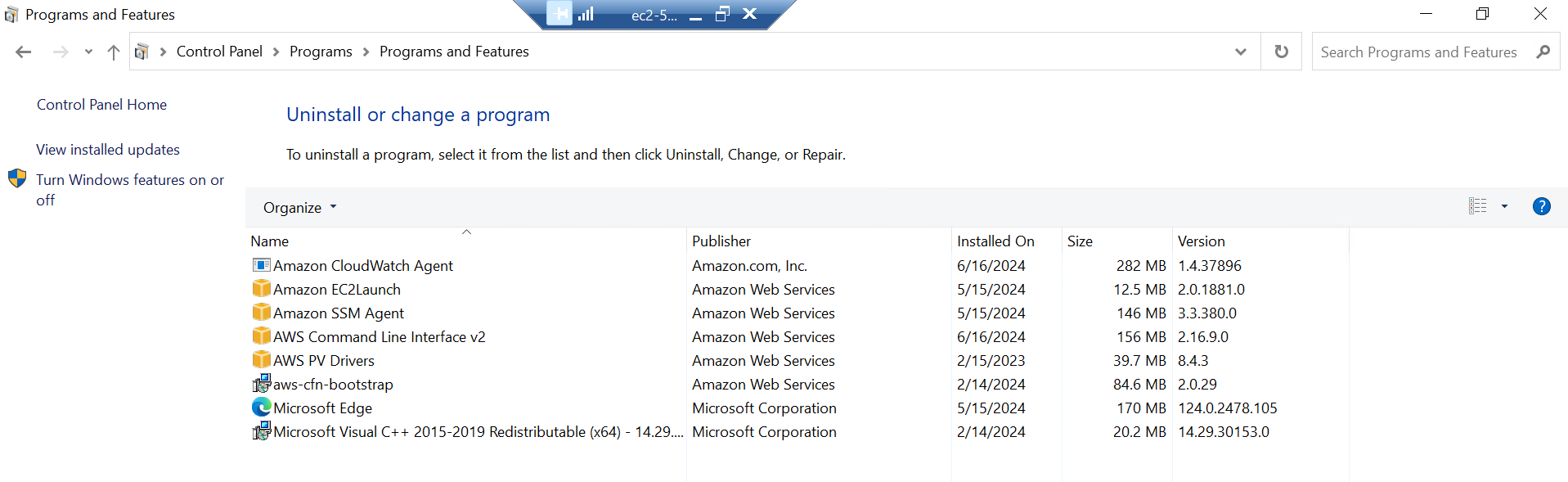Click the refresh icon in the address bar
The image size is (1568, 482).
pos(1280,51)
